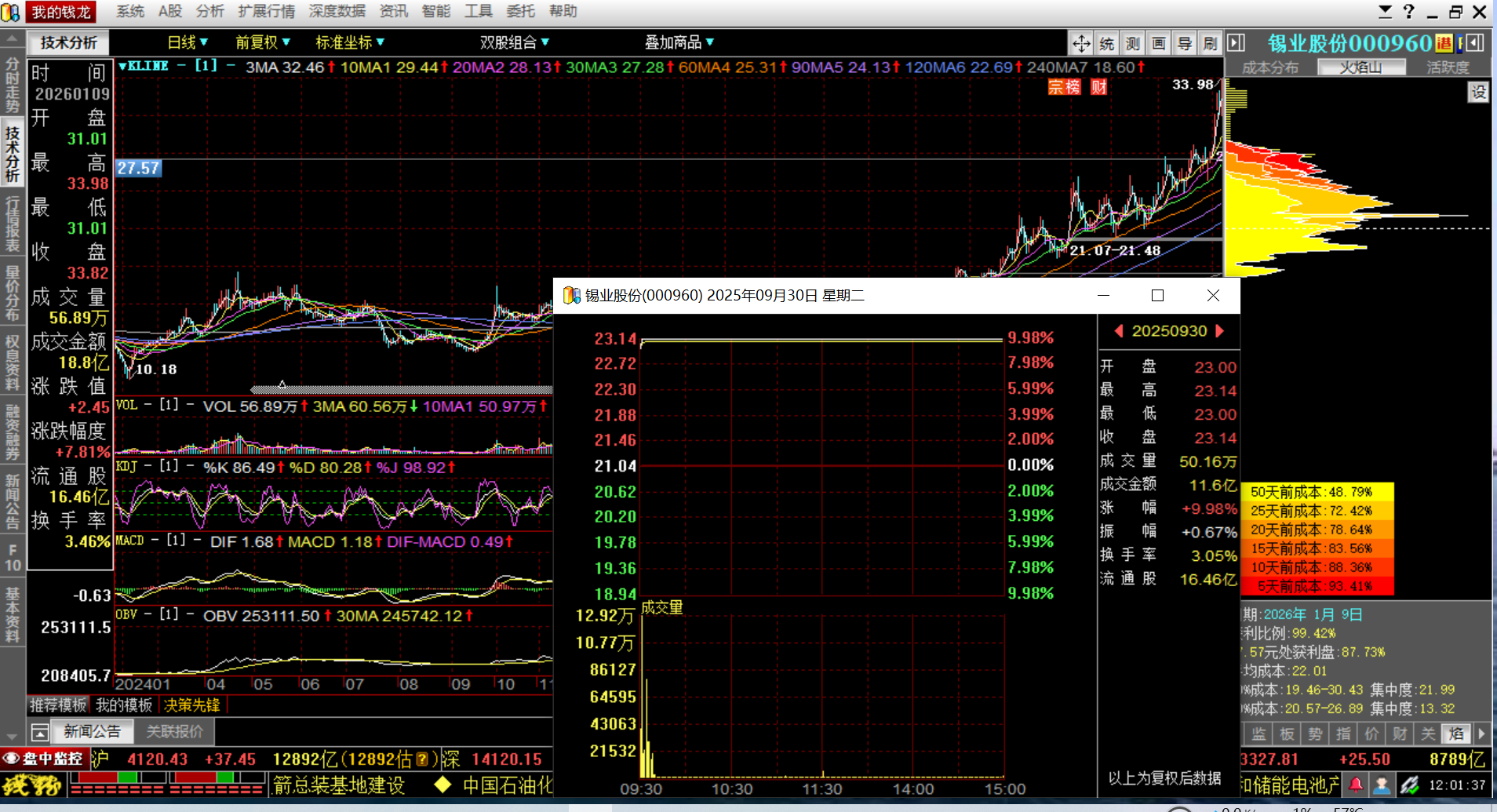Open the 叠加商品 overlay dropdown
The width and height of the screenshot is (1497, 812).
tap(679, 42)
